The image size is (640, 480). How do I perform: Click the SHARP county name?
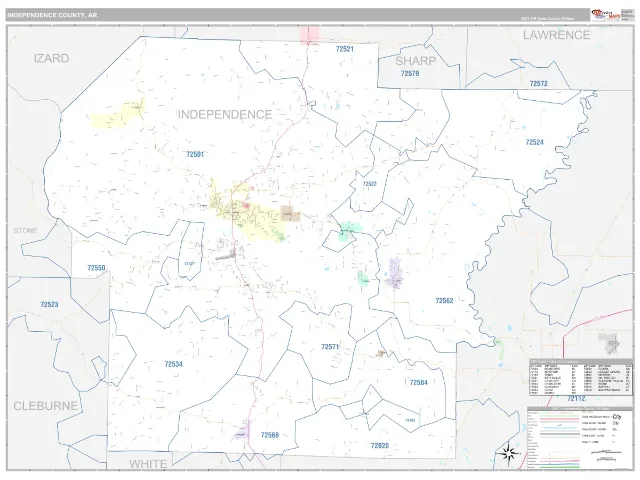click(x=416, y=61)
